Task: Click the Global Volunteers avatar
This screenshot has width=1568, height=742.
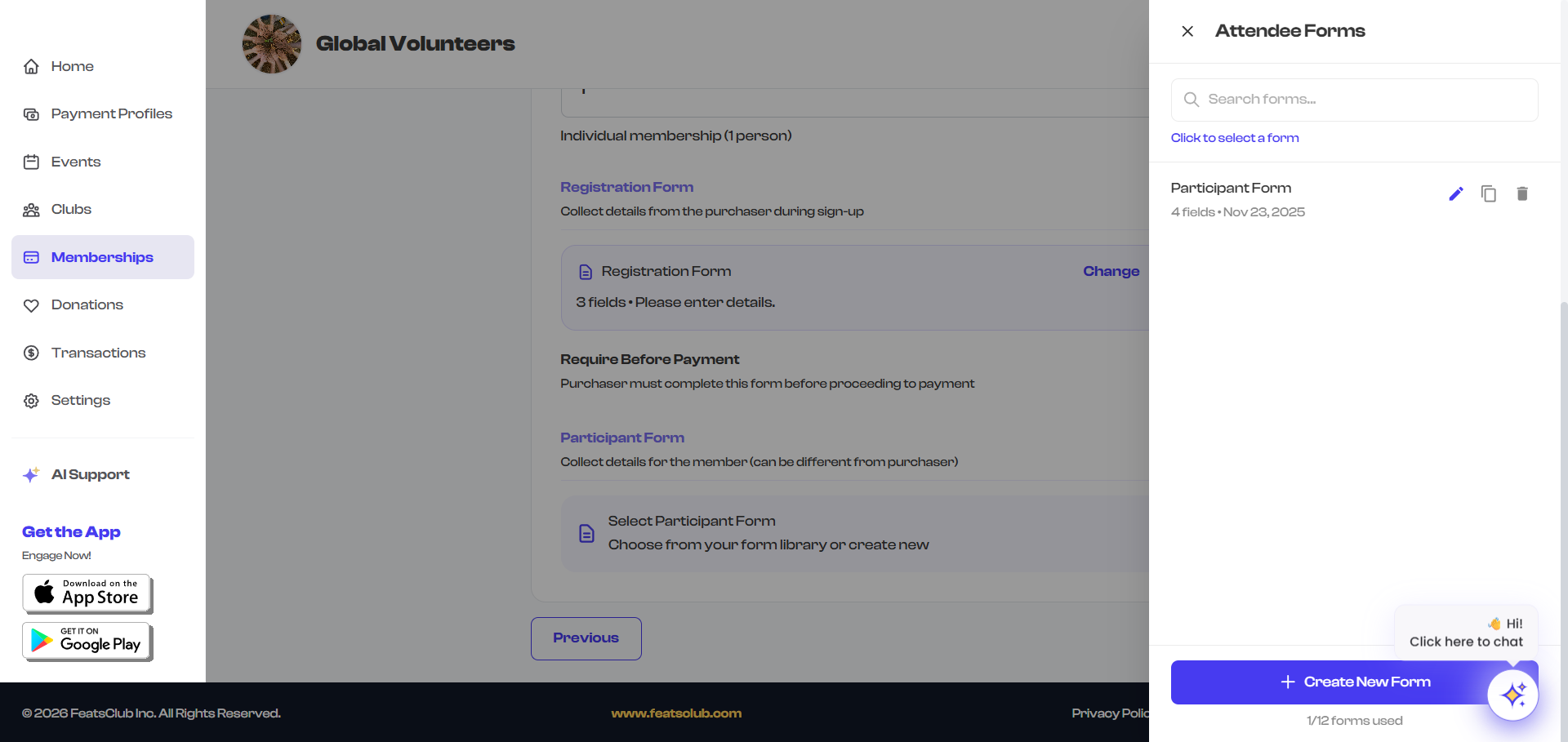Action: pyautogui.click(x=272, y=44)
